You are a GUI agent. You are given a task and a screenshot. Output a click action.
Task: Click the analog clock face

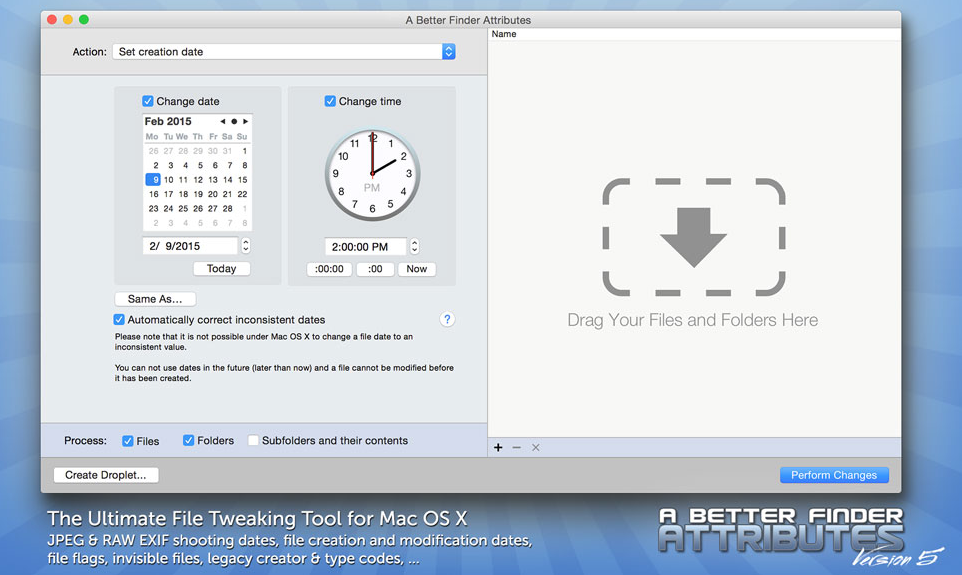pyautogui.click(x=372, y=175)
